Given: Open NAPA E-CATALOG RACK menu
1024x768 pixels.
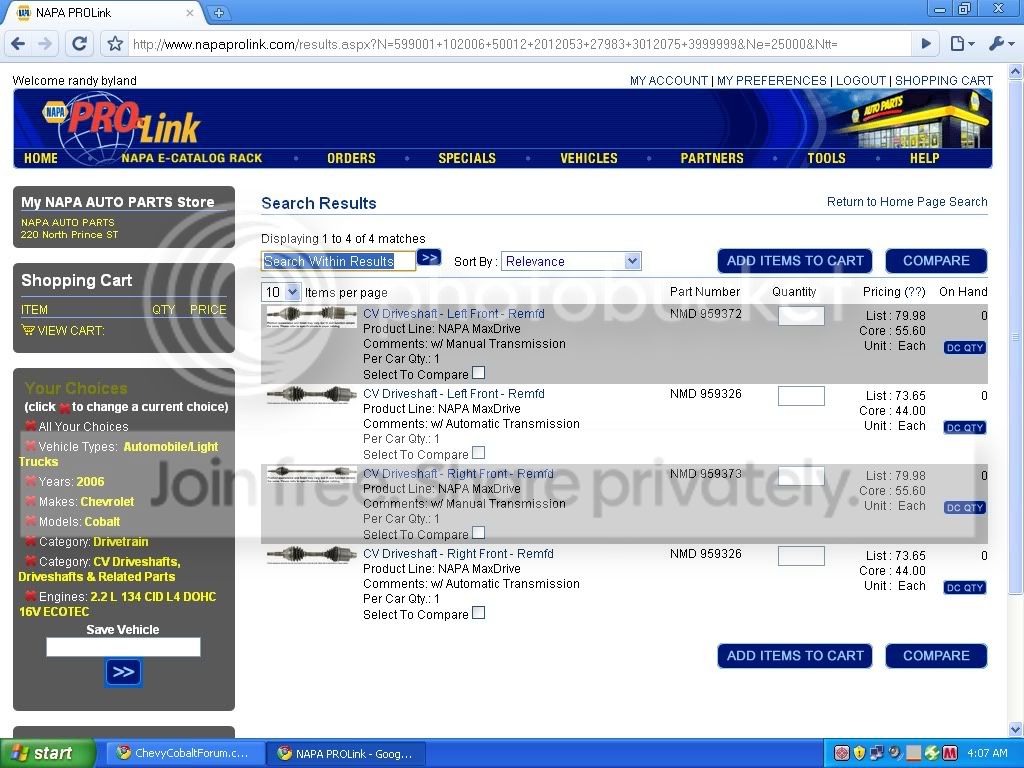Looking at the screenshot, I should (191, 158).
